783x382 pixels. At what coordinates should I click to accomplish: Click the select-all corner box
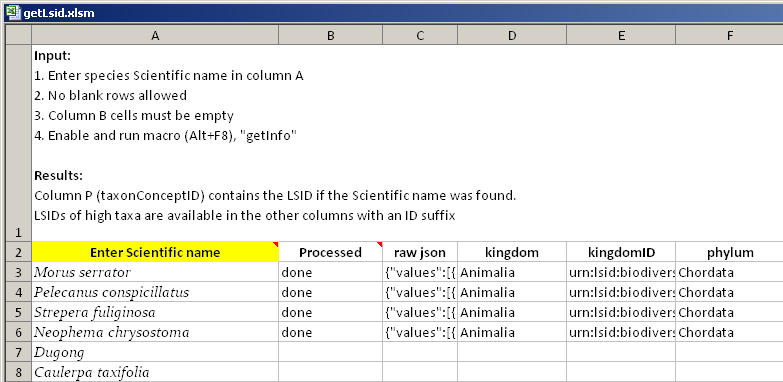(18, 35)
